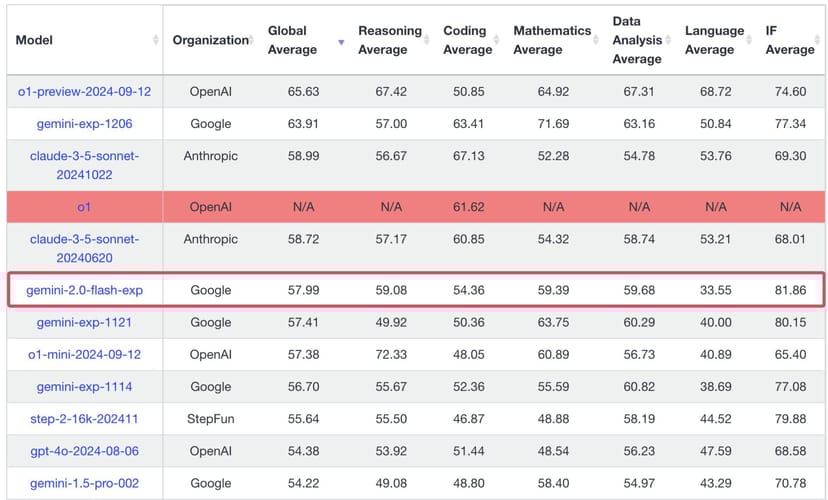Screen dimensions: 828x500
Task: Click the Data Analysis Average sort arrows
Action: point(671,40)
